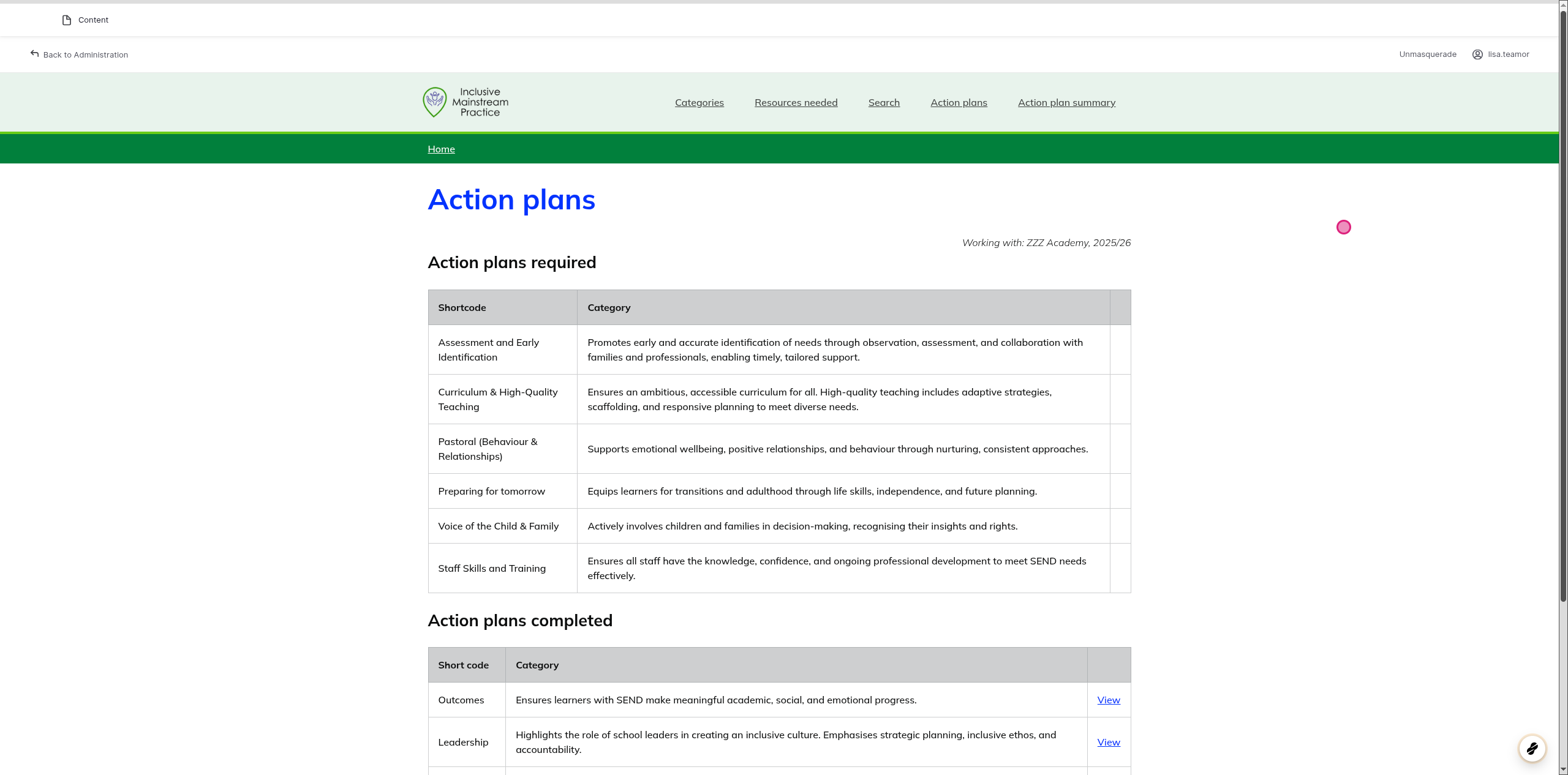Open the Content toolbar item
1568x775 pixels.
85,20
